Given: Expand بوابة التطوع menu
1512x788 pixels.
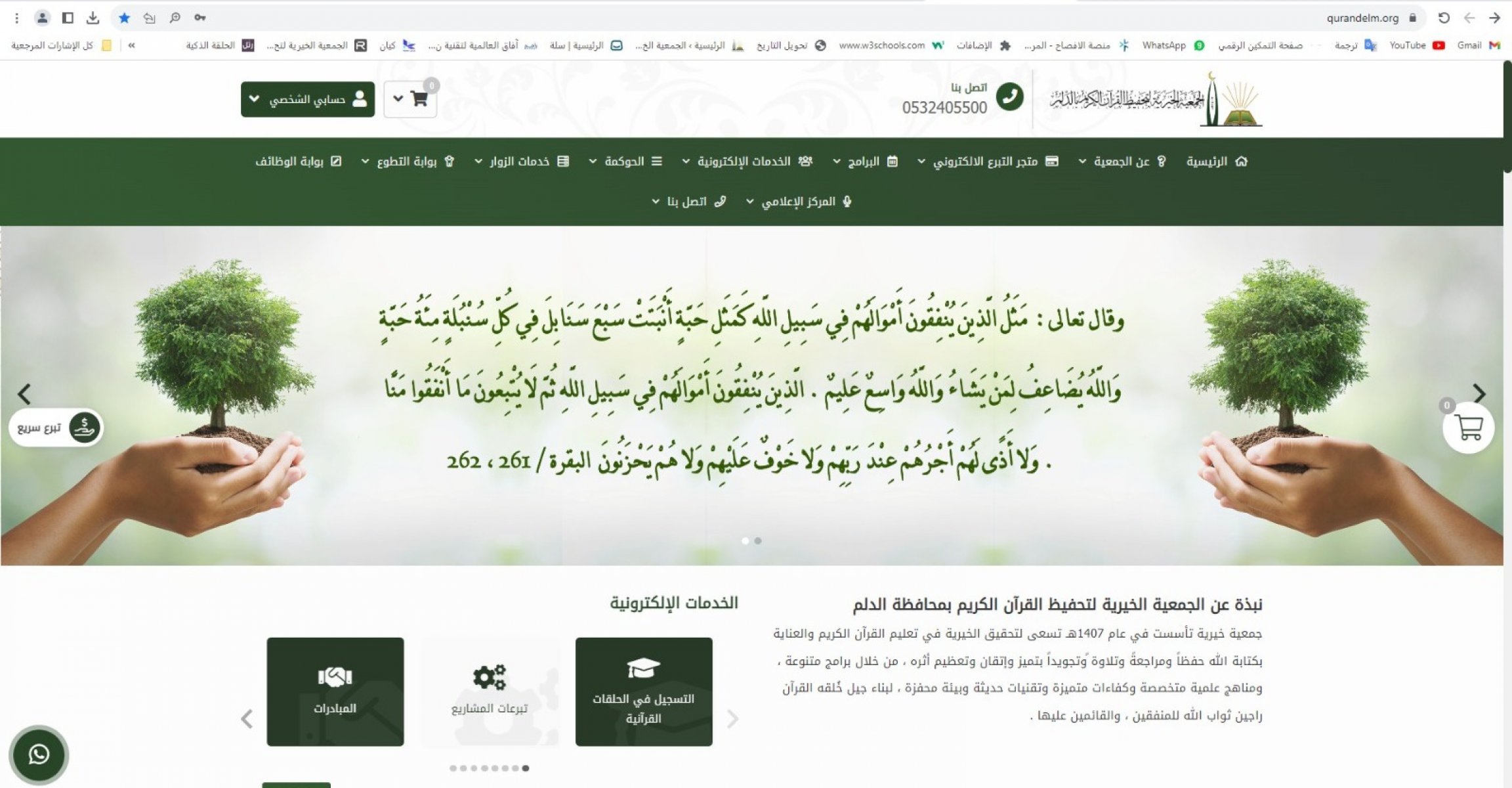Looking at the screenshot, I should coord(408,162).
